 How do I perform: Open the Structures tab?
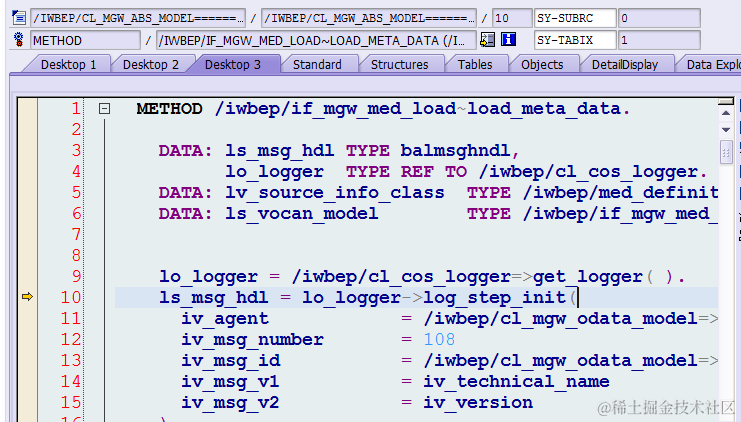point(399,64)
